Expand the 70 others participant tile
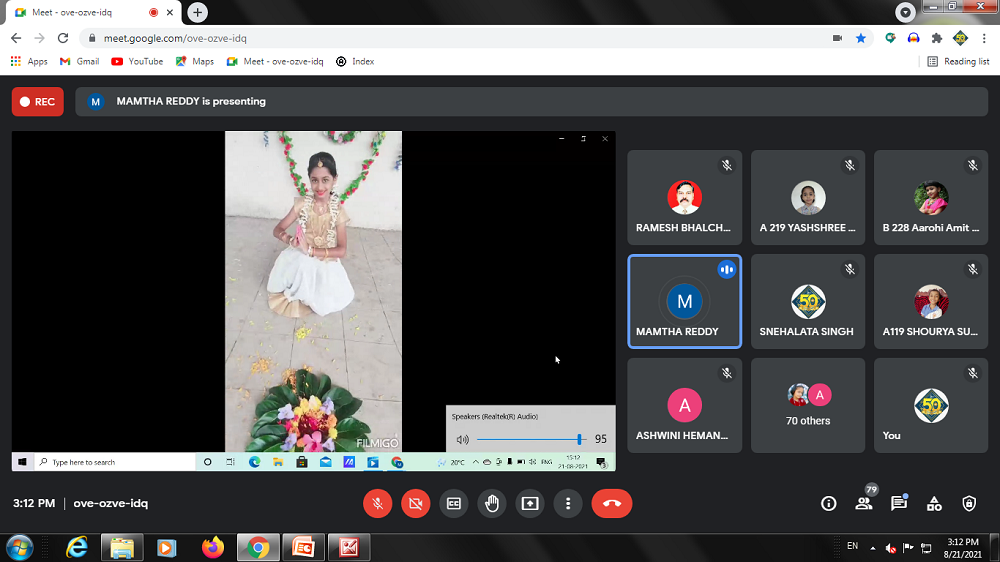The width and height of the screenshot is (1000, 562). click(808, 405)
